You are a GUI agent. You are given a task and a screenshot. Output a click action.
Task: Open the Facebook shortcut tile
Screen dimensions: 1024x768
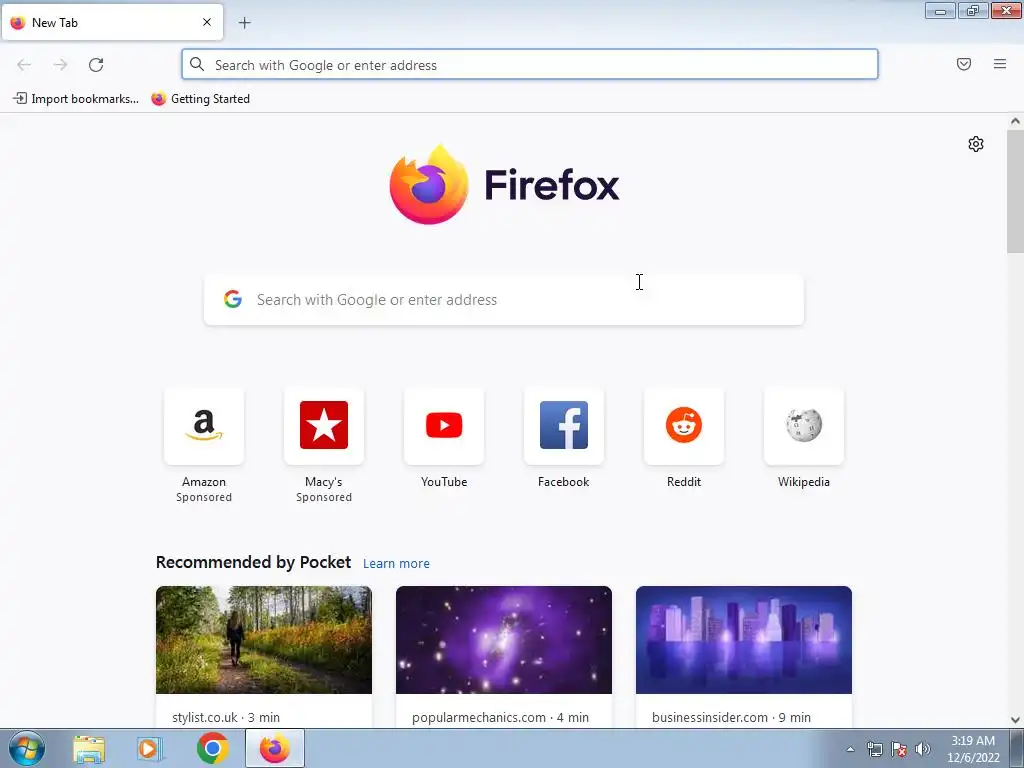[564, 426]
